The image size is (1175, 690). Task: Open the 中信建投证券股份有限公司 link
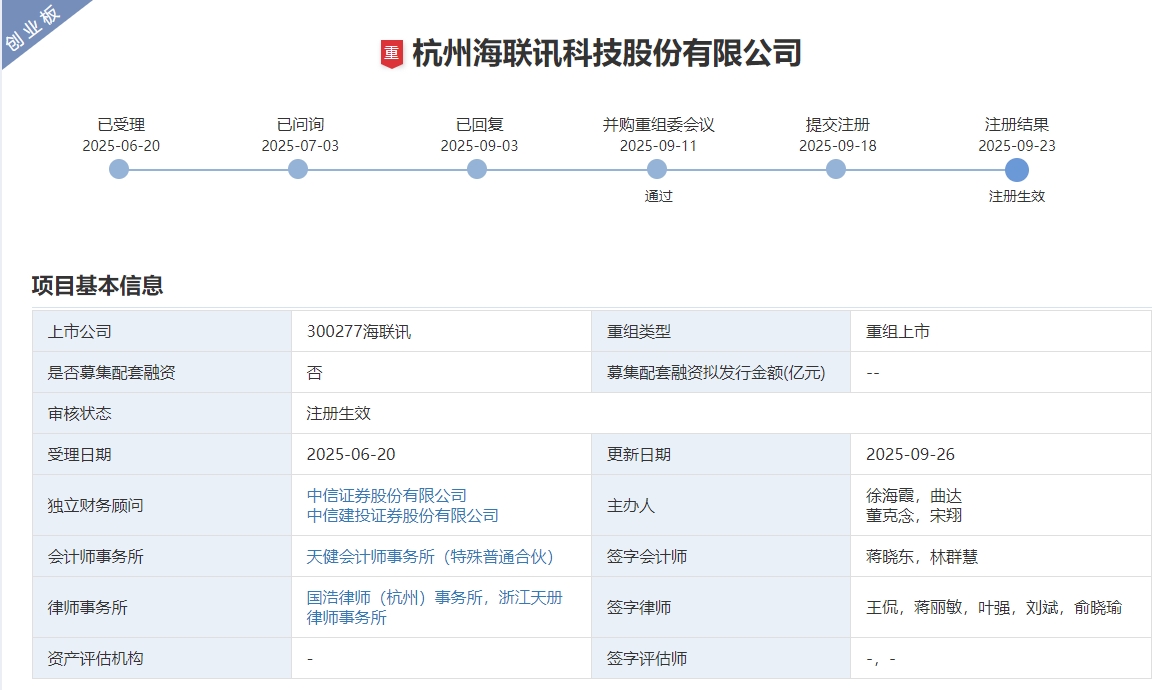(x=402, y=515)
